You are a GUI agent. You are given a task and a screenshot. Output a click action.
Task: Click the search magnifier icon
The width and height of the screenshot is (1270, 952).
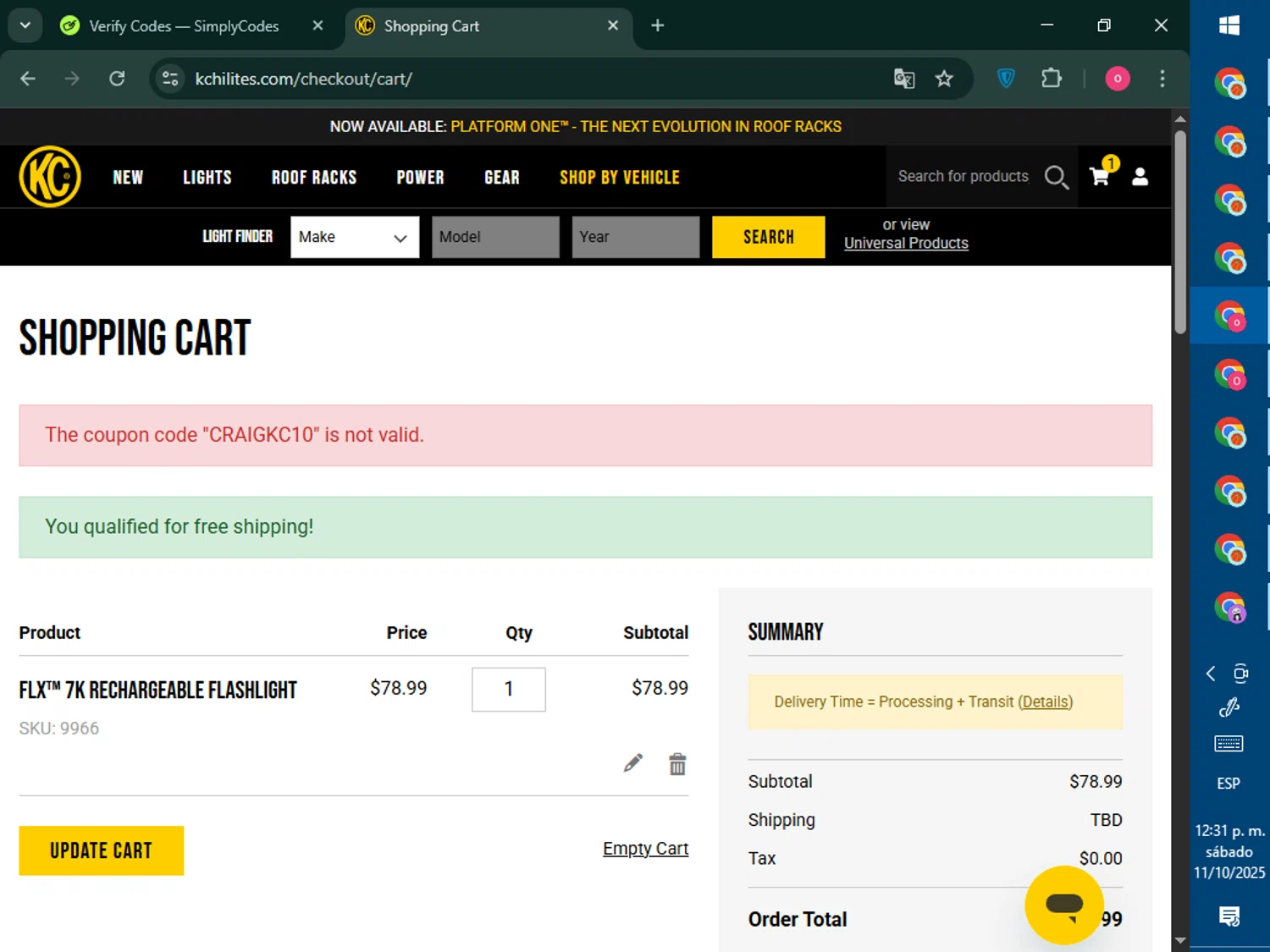pos(1056,177)
